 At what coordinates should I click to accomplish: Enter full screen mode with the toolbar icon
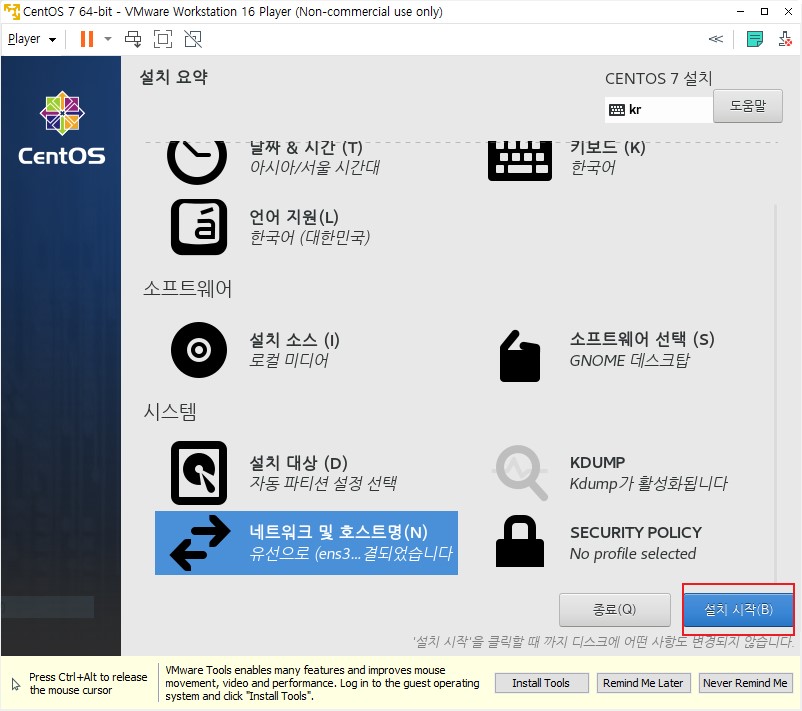coord(163,39)
